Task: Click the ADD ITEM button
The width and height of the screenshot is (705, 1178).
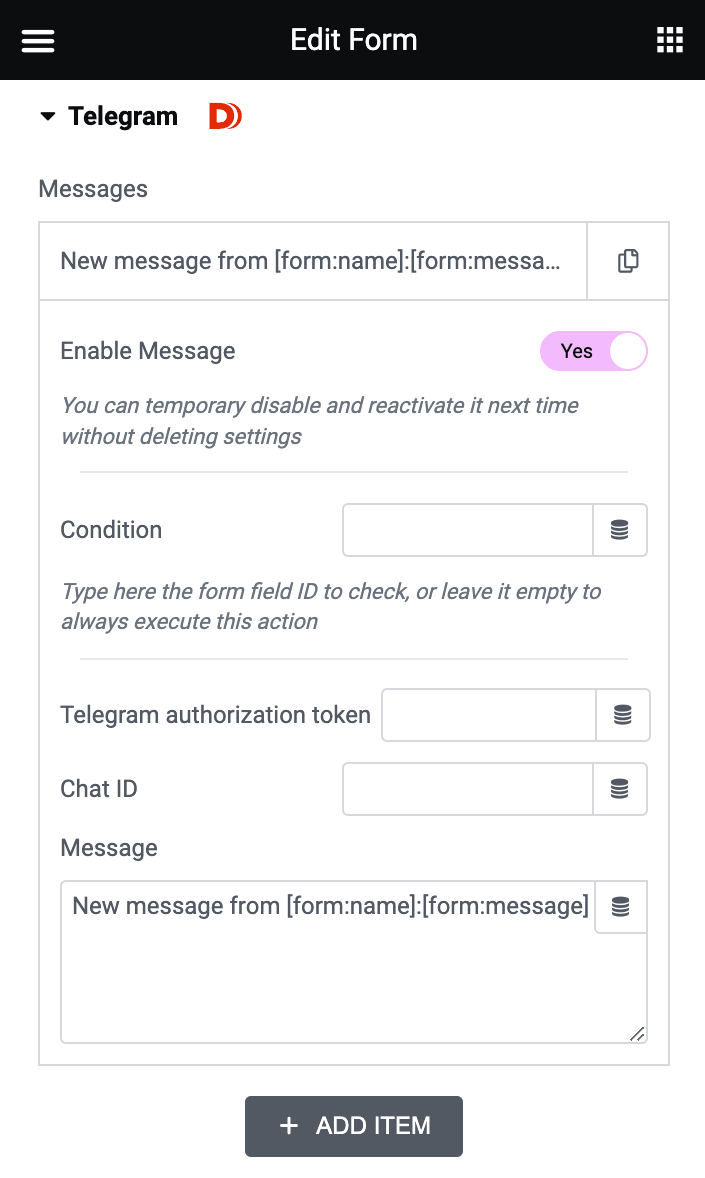Action: point(353,1127)
